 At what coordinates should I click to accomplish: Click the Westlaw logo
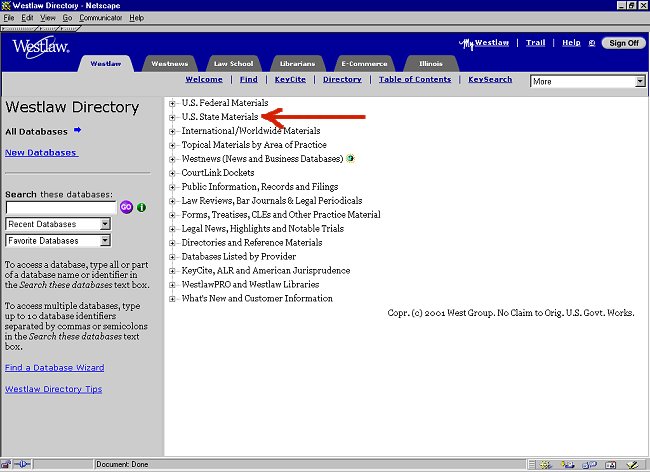pyautogui.click(x=41, y=47)
